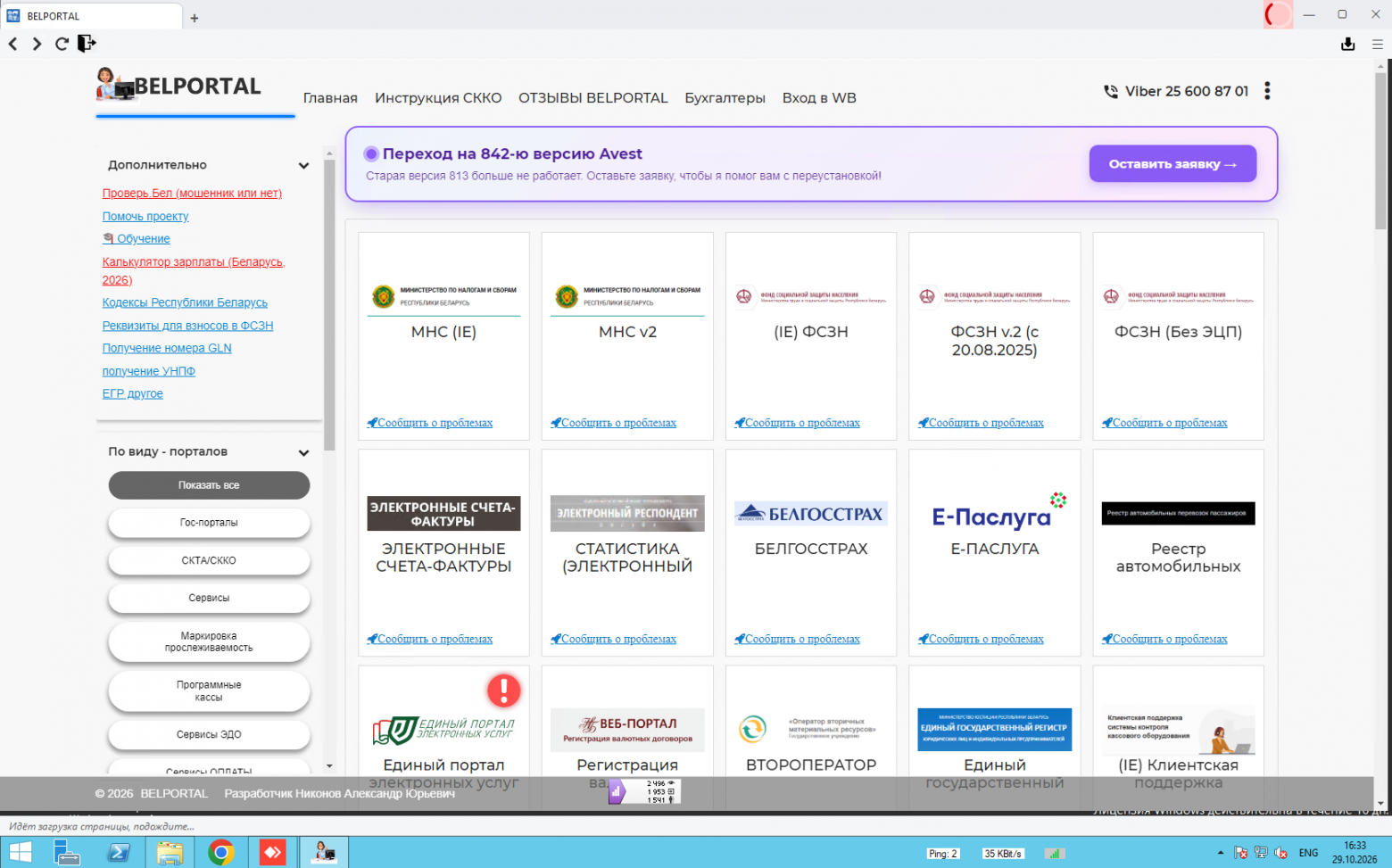Viewport: 1392px width, 868px height.
Task: Click the red alert icon on Единый портал card
Action: (x=504, y=690)
